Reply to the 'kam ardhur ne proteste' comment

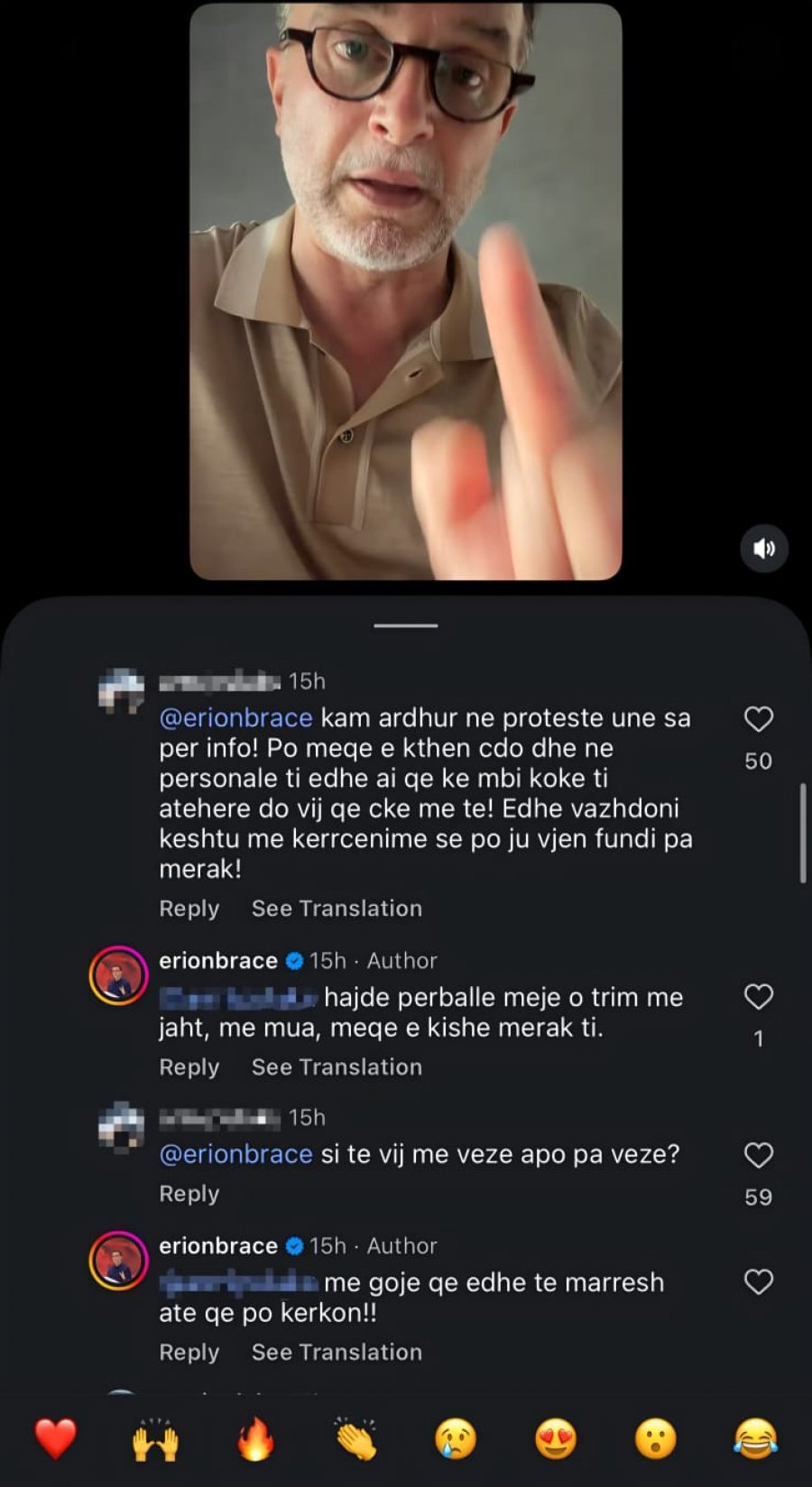[x=189, y=909]
